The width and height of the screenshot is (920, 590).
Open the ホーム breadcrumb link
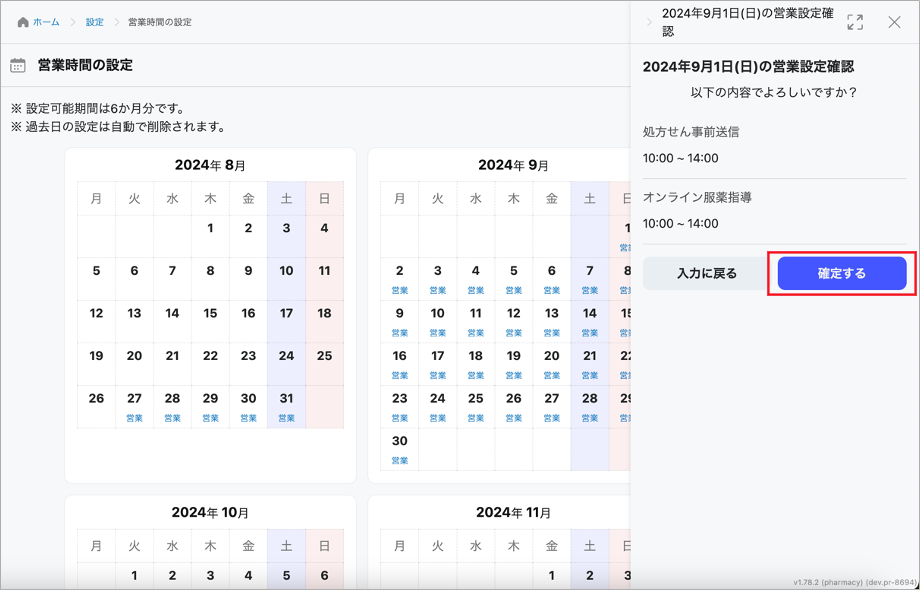click(x=46, y=22)
